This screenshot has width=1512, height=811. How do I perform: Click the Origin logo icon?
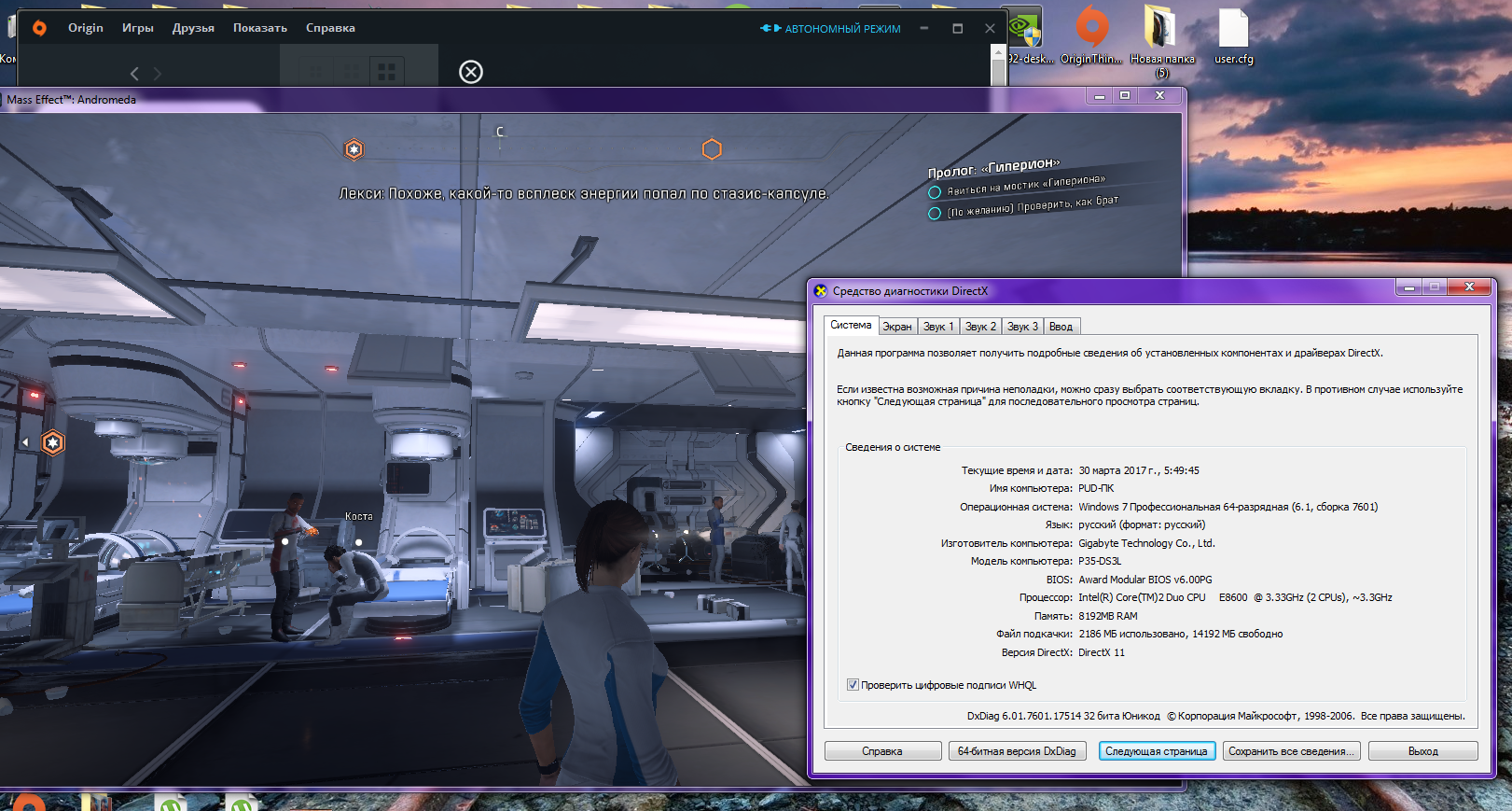[x=39, y=28]
